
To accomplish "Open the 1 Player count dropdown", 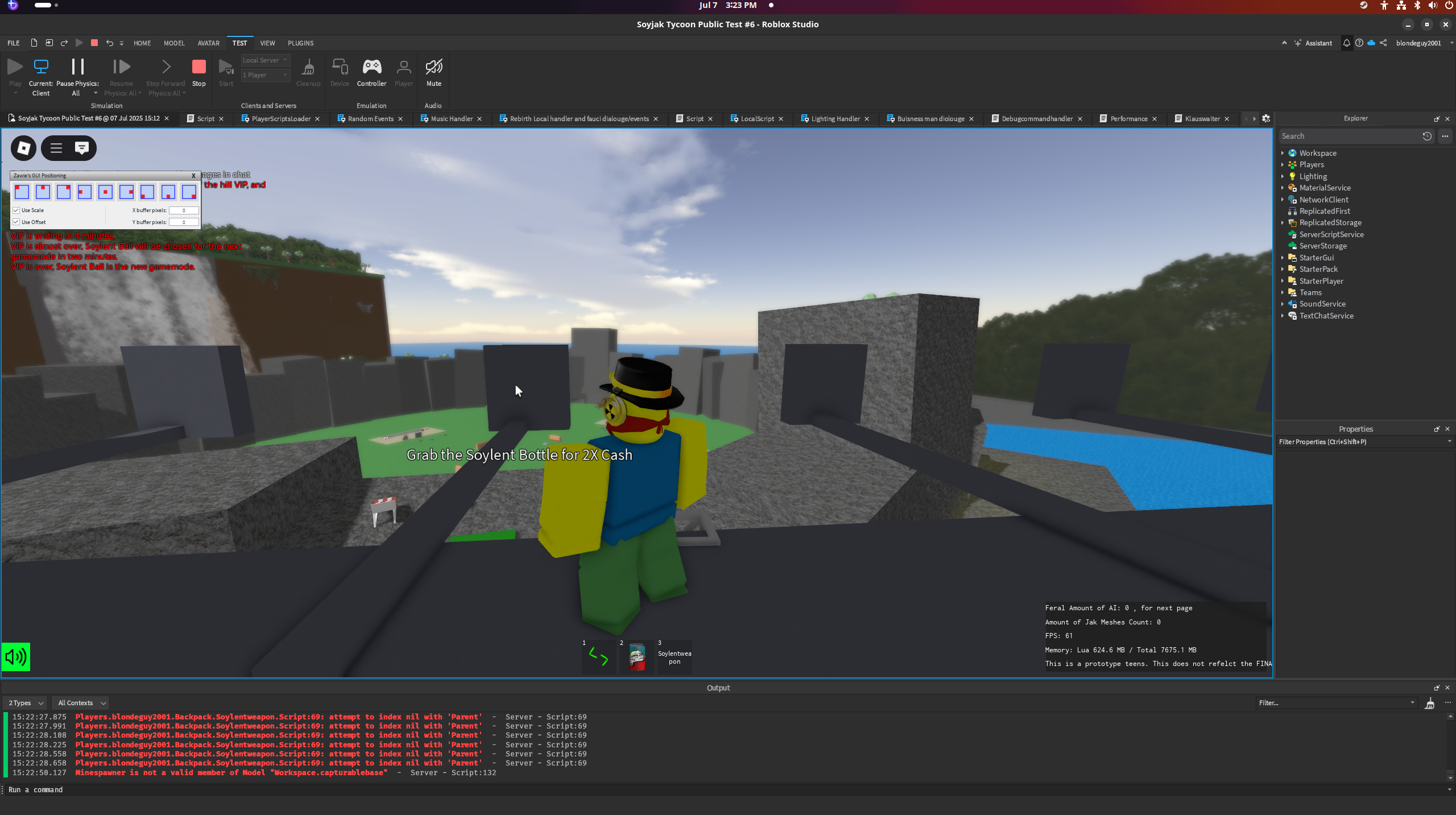I will (266, 75).
